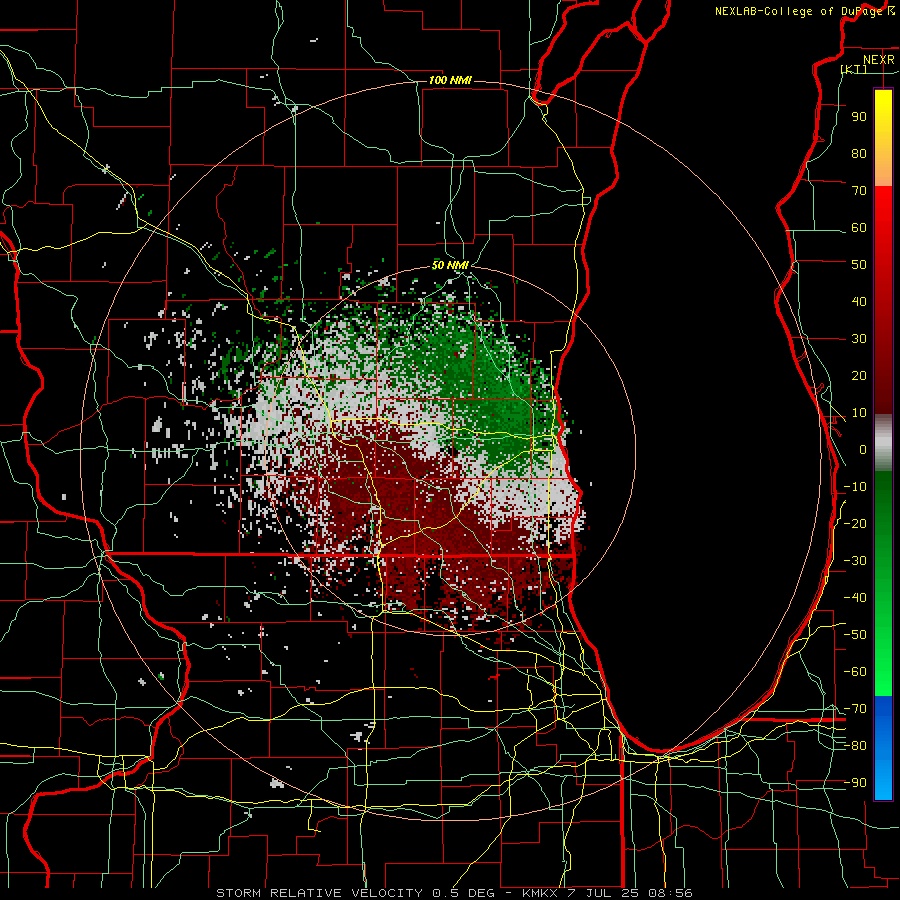The width and height of the screenshot is (900, 900).
Task: Click the positive 80 scale label
Action: point(859,153)
